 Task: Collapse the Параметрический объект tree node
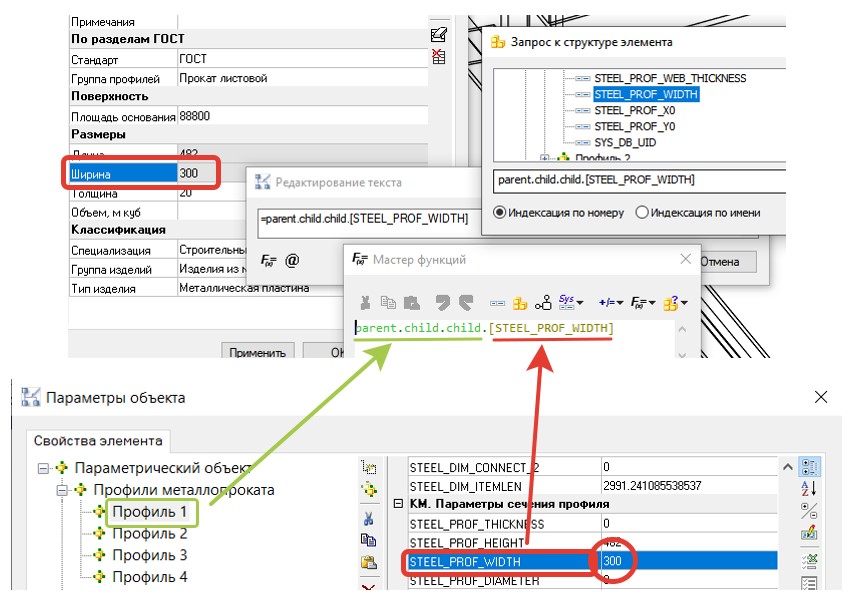pos(44,468)
